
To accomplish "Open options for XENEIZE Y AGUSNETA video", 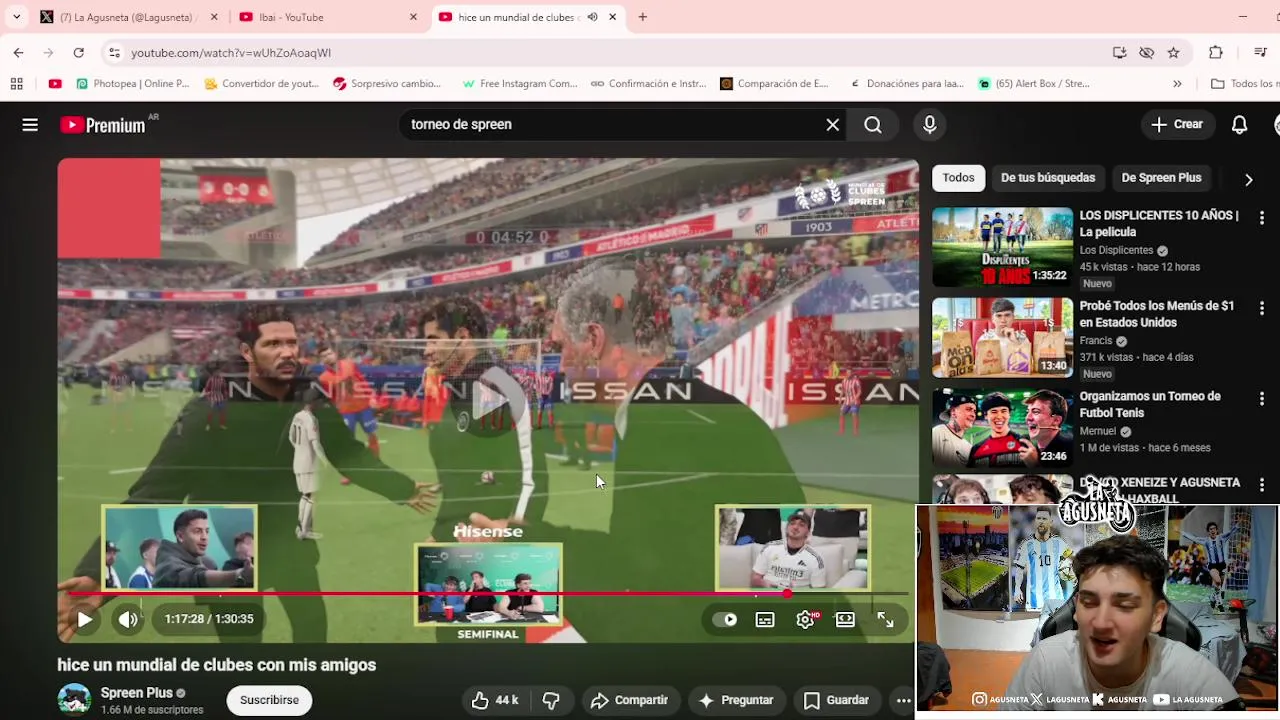I will point(1262,485).
